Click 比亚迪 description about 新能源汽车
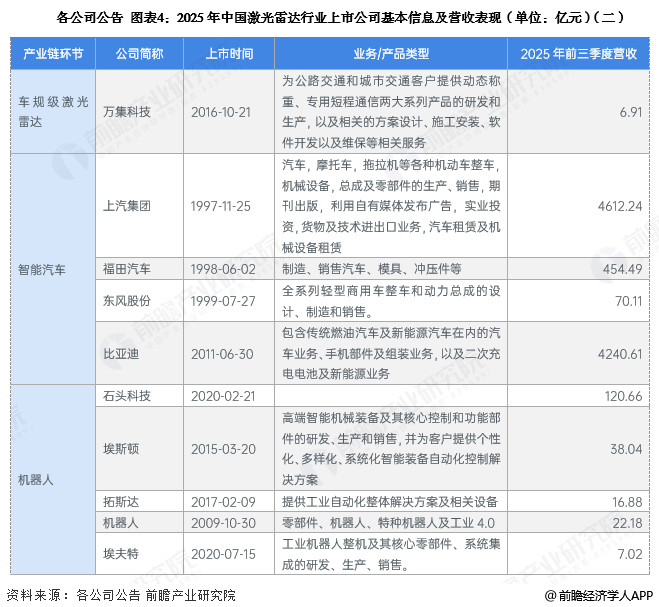 (x=391, y=354)
